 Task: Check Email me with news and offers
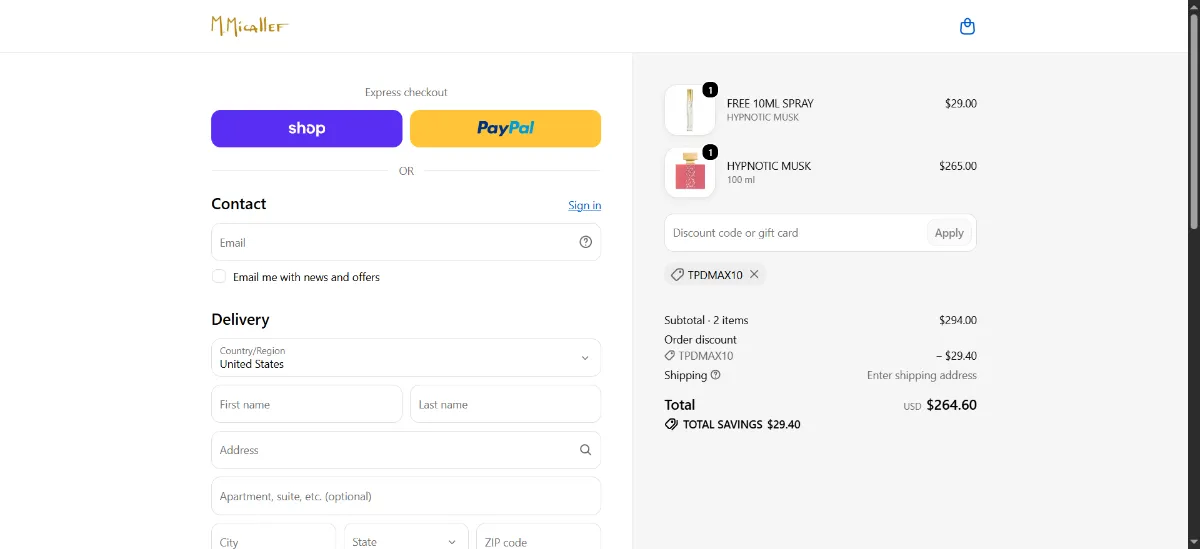point(219,276)
